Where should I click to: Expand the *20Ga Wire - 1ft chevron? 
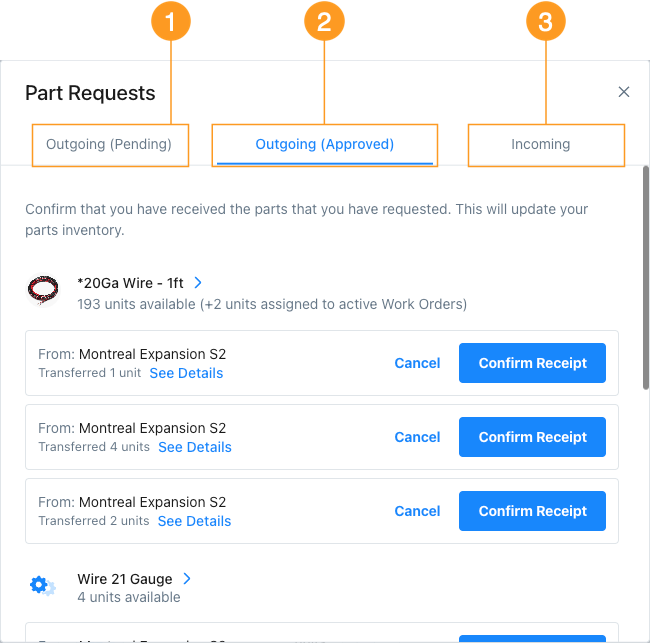pyautogui.click(x=198, y=283)
